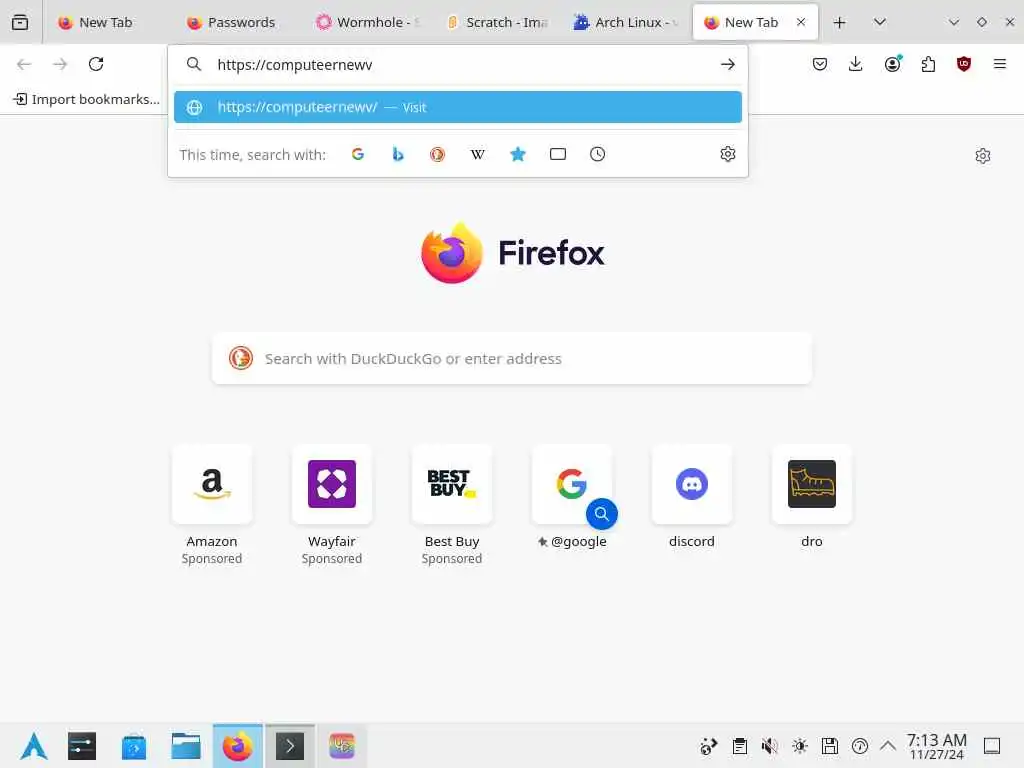Search this time with DuckDuckGo

coord(438,154)
